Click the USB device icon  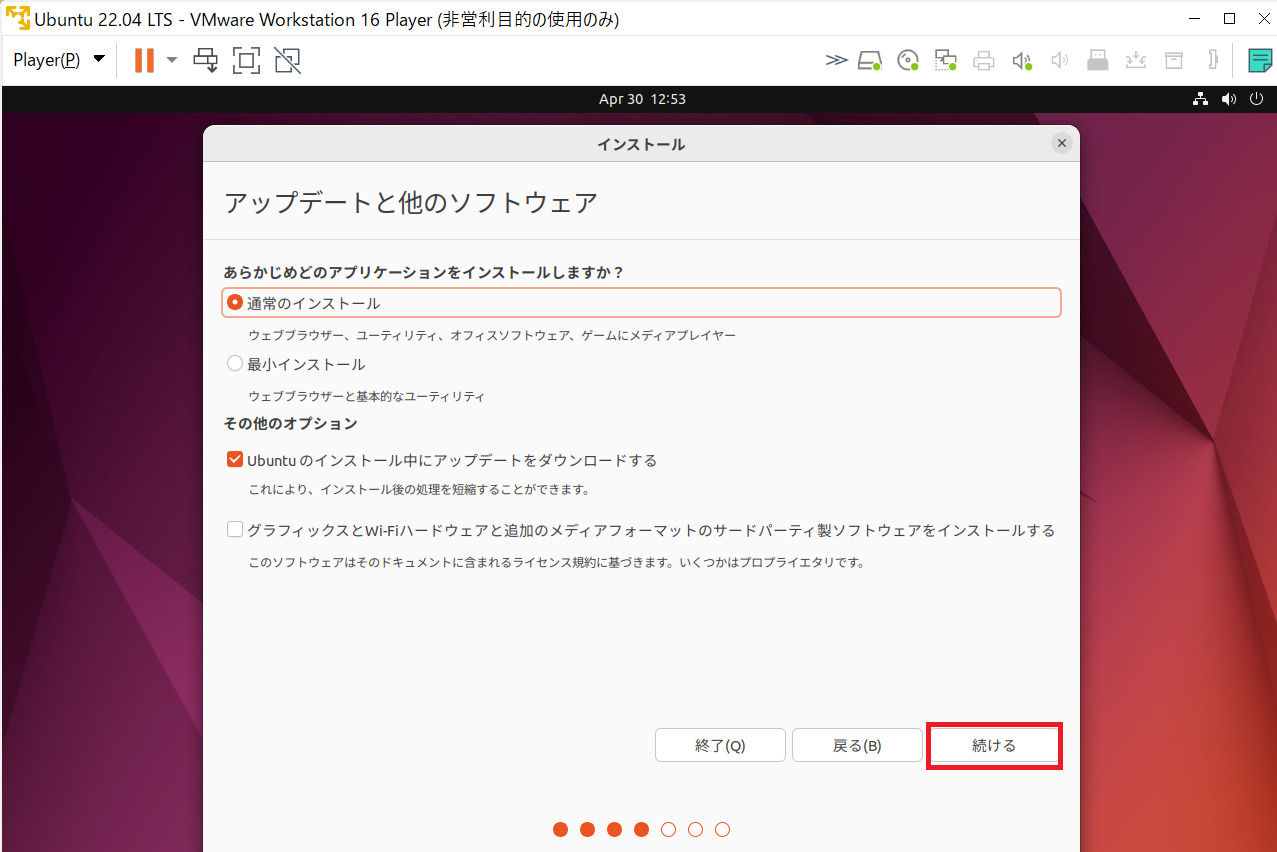click(x=1098, y=60)
